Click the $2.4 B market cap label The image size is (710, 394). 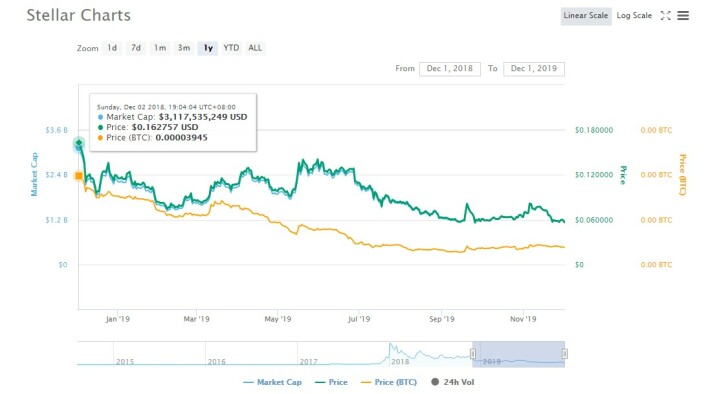point(57,175)
